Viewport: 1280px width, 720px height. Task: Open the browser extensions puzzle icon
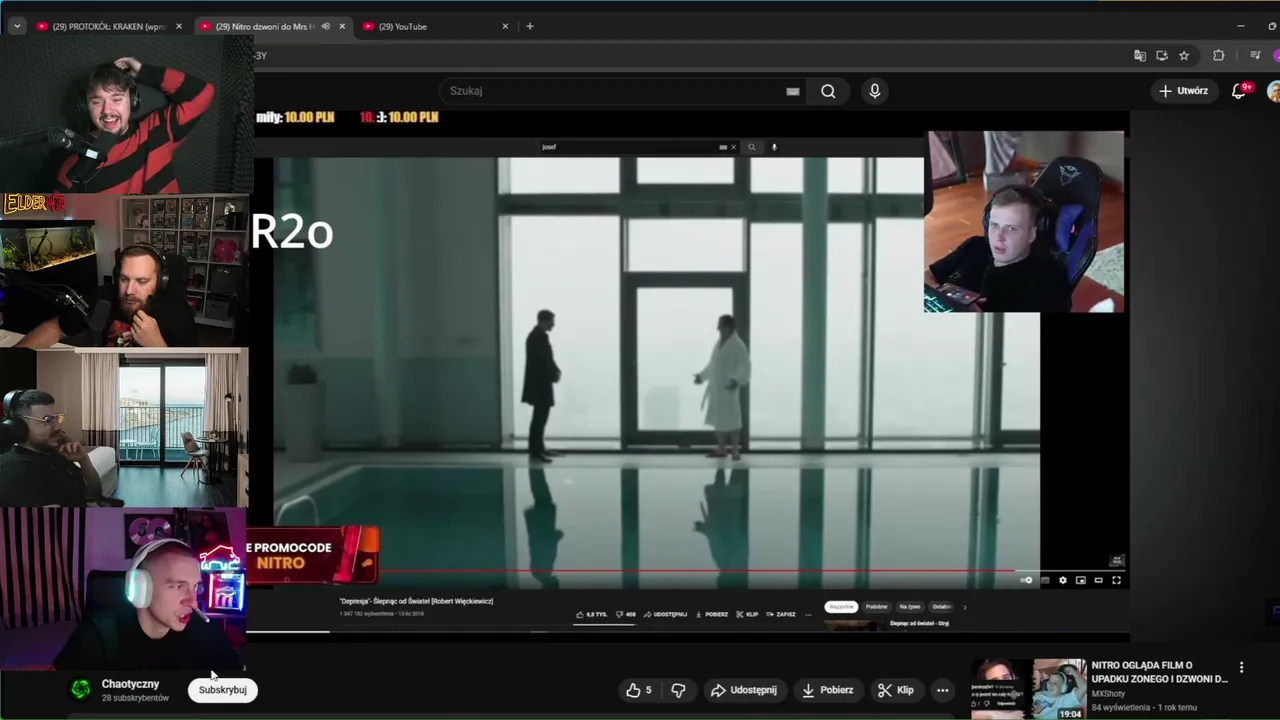click(1218, 56)
